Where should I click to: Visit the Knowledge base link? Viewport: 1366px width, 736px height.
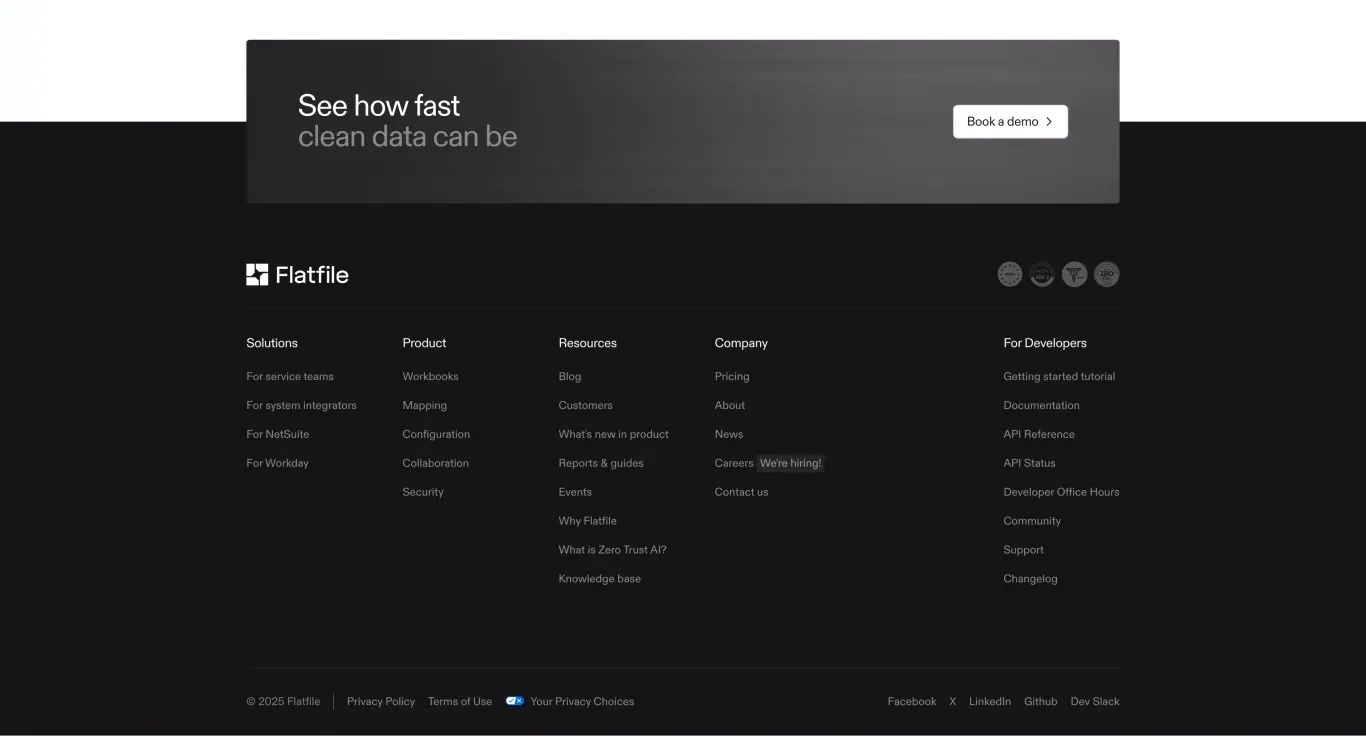tap(599, 580)
